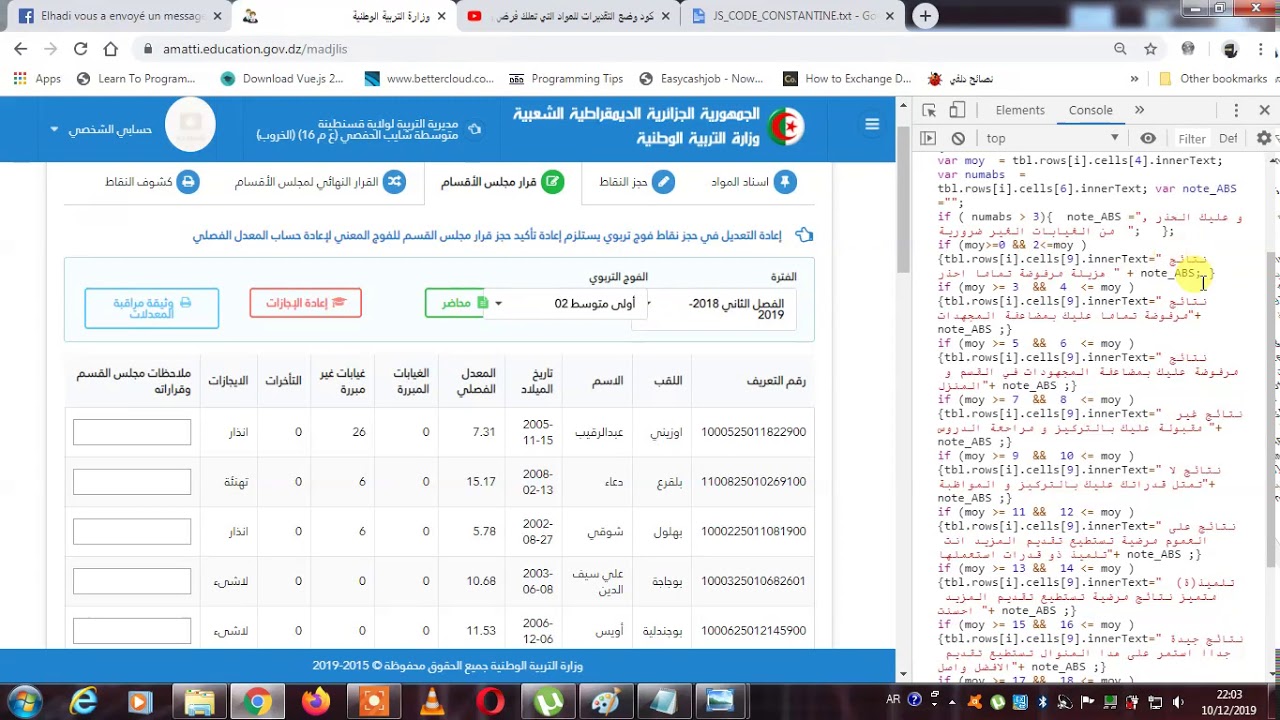
Task: Open the Chrome menu with three dots
Action: click(x=1263, y=48)
